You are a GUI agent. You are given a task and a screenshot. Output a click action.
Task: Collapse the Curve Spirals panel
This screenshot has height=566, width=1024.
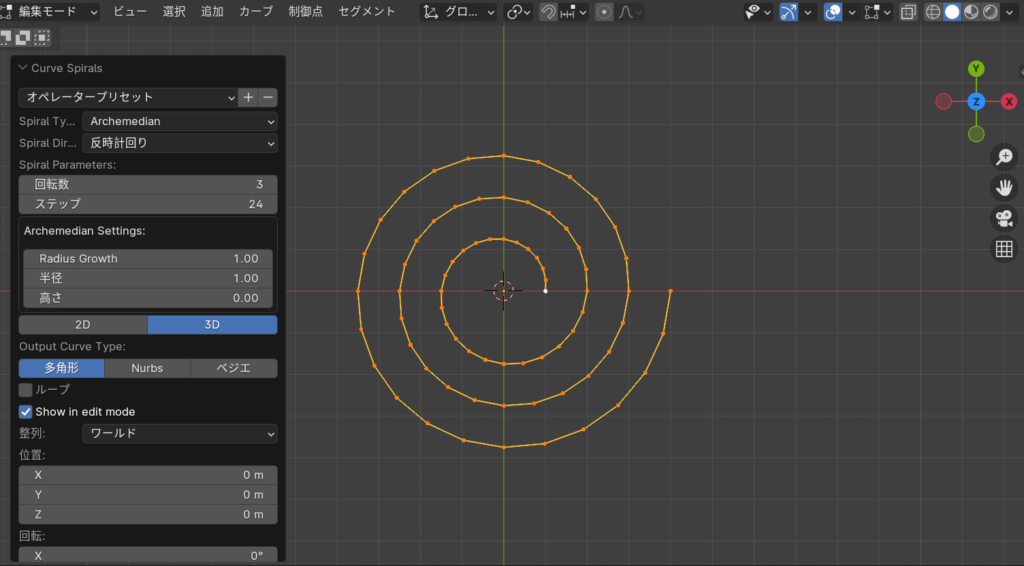tap(23, 68)
